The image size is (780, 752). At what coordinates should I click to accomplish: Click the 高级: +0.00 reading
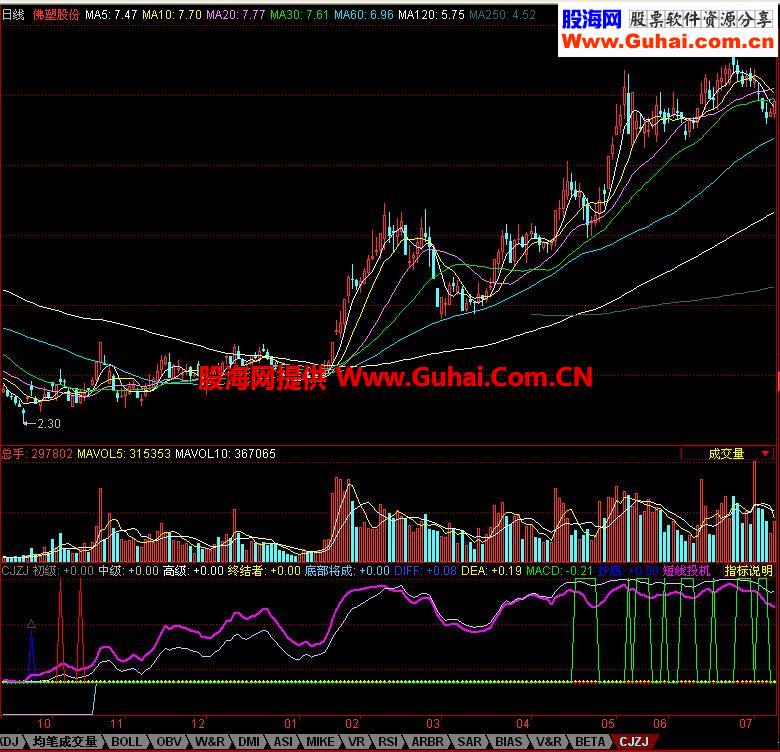(x=193, y=570)
